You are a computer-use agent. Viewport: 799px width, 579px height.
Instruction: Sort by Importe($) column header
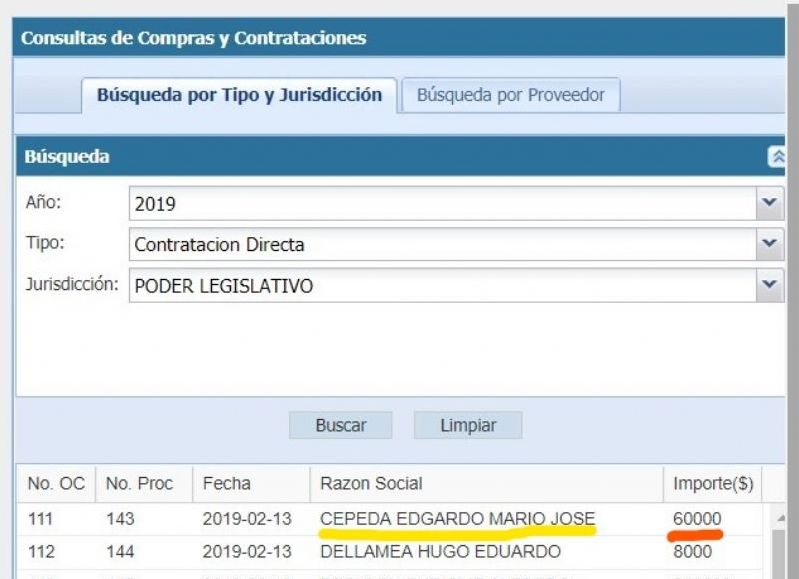click(x=713, y=483)
